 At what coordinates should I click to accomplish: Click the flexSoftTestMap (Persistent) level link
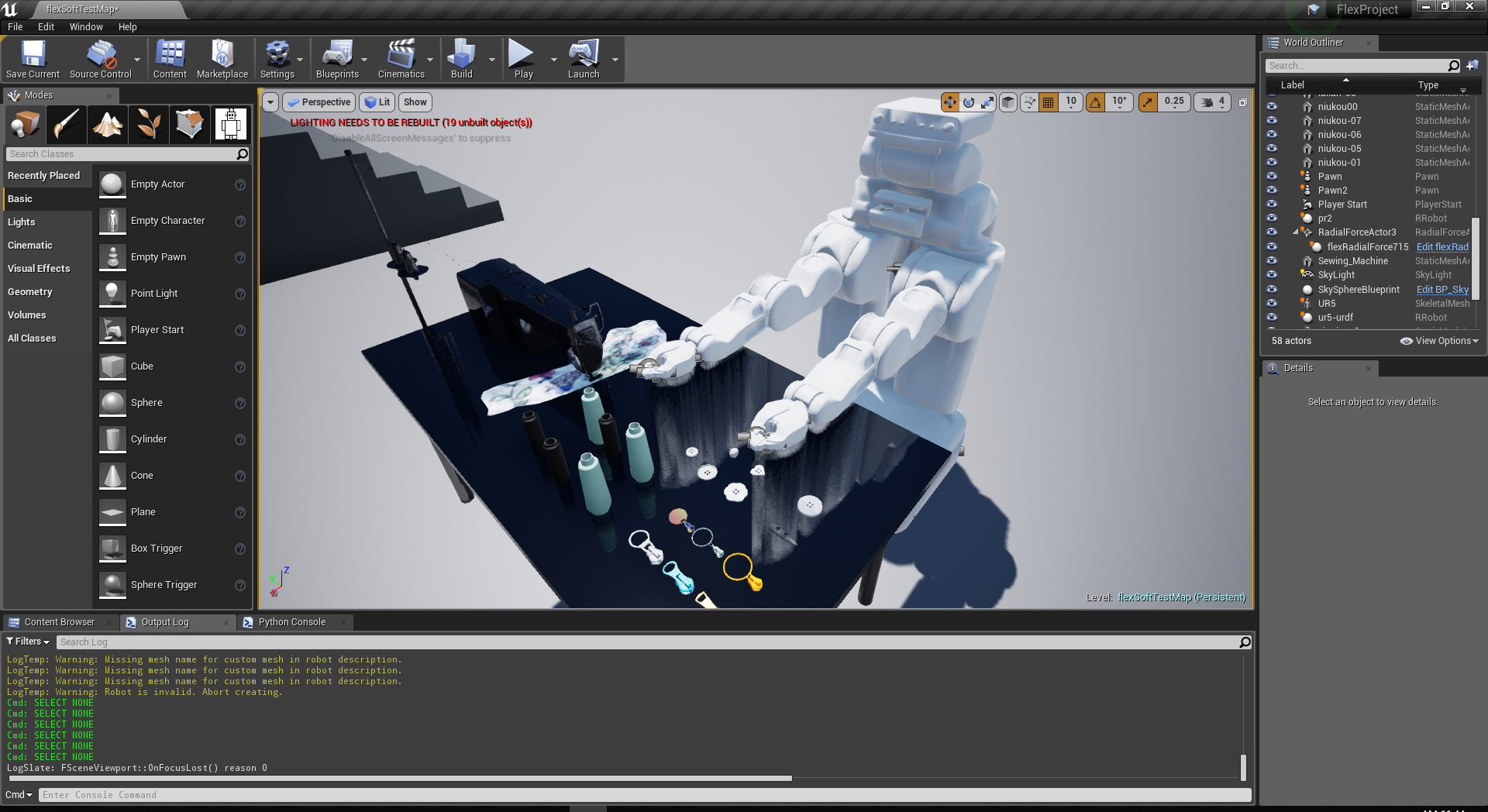pos(1181,597)
